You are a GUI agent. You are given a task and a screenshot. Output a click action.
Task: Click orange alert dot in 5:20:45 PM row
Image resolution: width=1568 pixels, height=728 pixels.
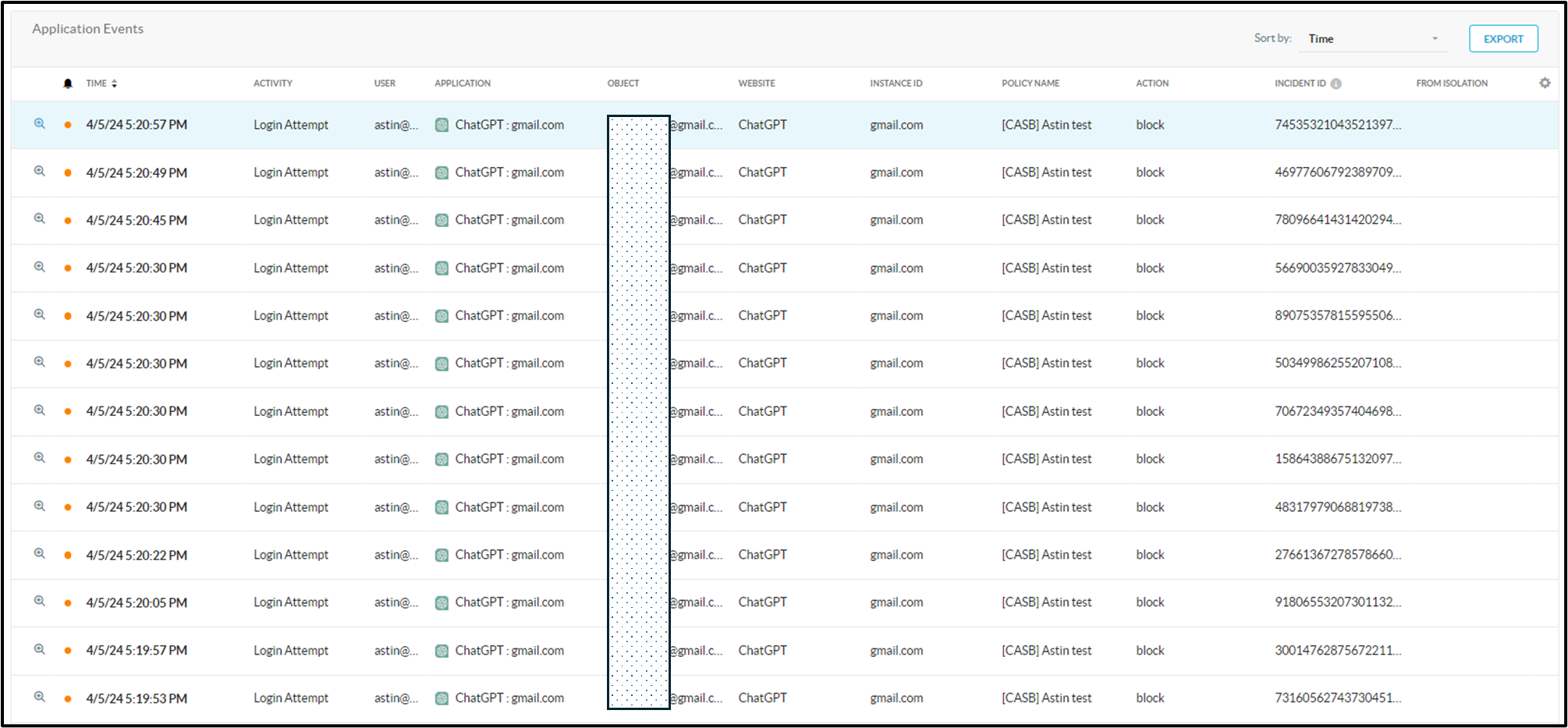tap(68, 221)
